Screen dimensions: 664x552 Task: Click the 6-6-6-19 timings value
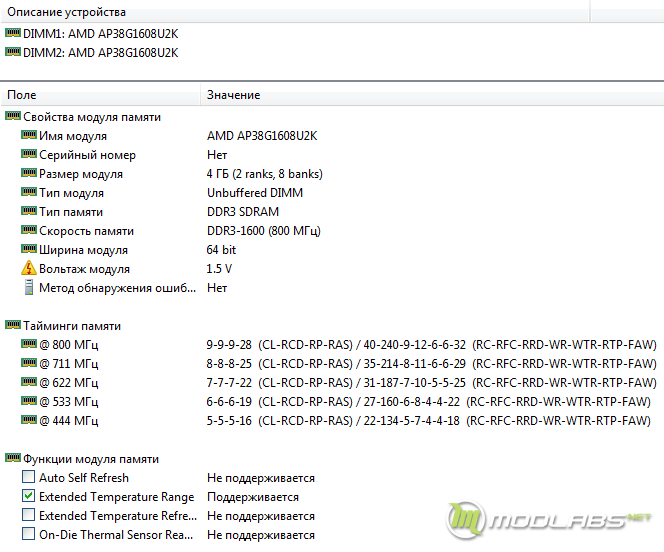[229, 402]
